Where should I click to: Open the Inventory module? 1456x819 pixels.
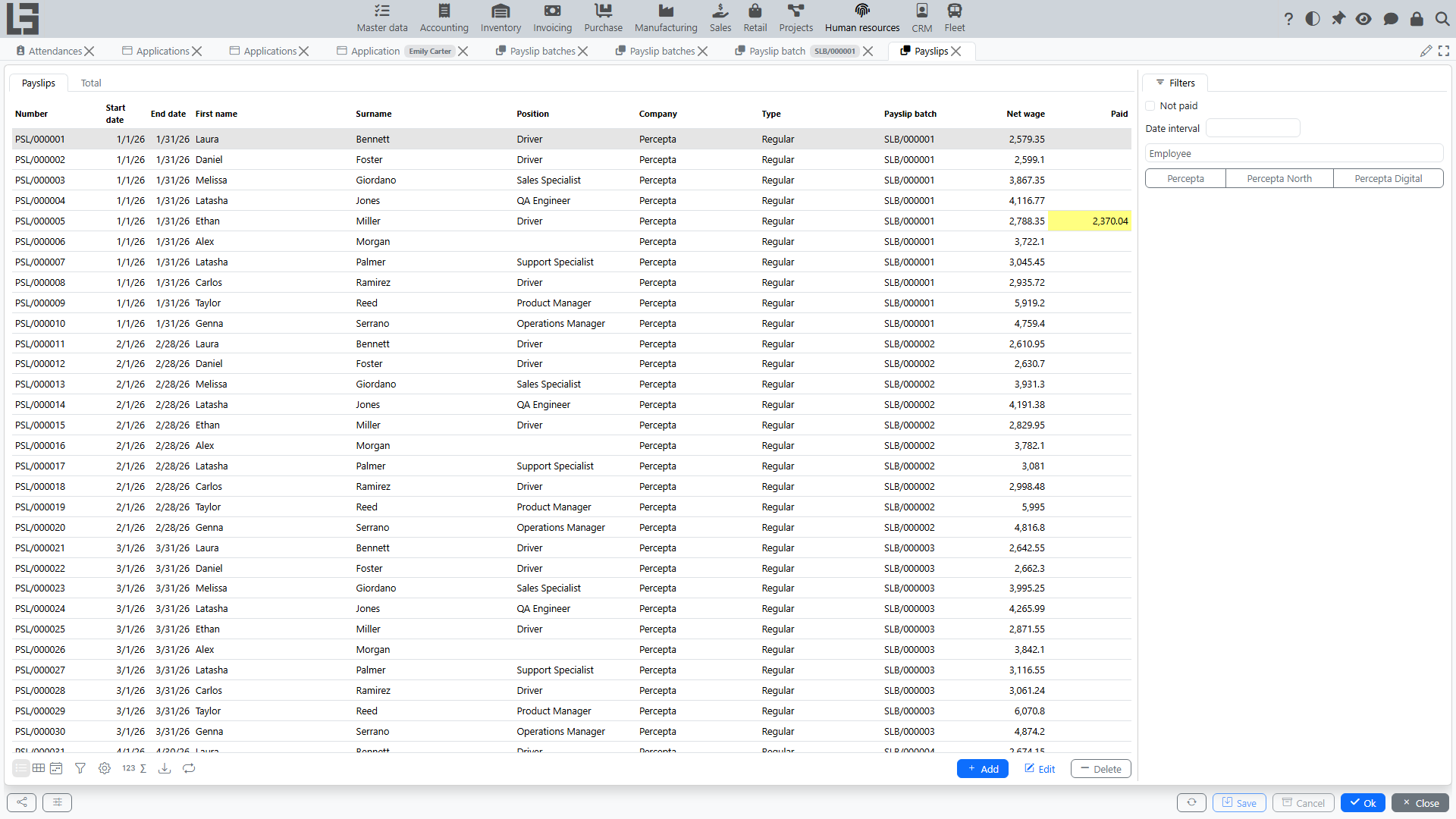click(500, 18)
